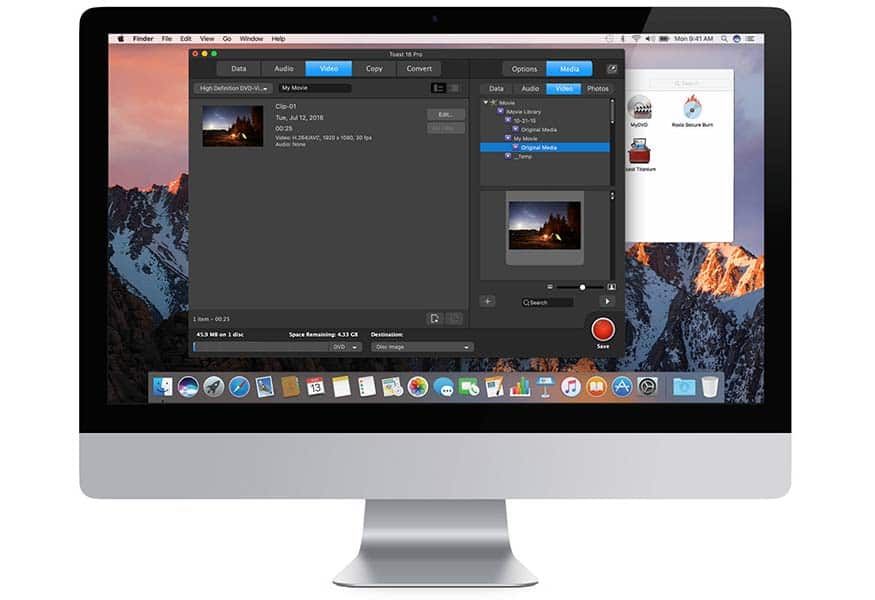Switch to the Options panel tab
Image resolution: width=875 pixels, height=600 pixels.
[x=525, y=69]
